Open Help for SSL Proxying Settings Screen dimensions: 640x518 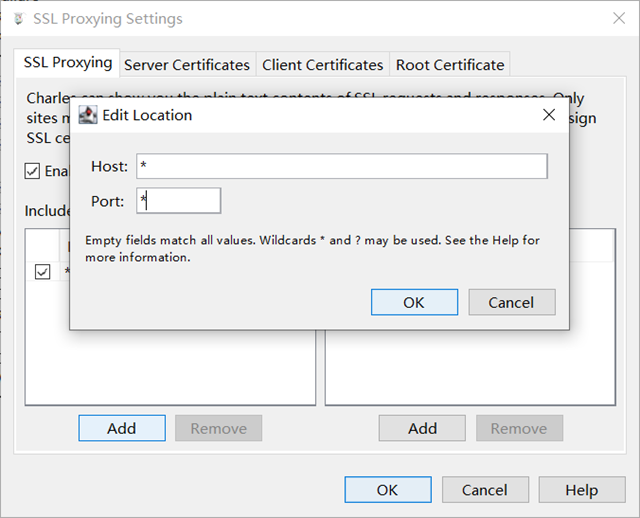click(x=582, y=489)
